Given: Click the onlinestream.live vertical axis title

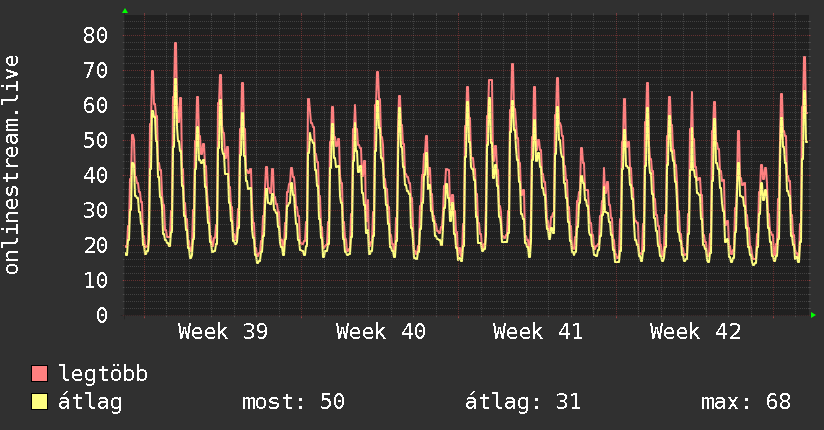Looking at the screenshot, I should pos(11,165).
